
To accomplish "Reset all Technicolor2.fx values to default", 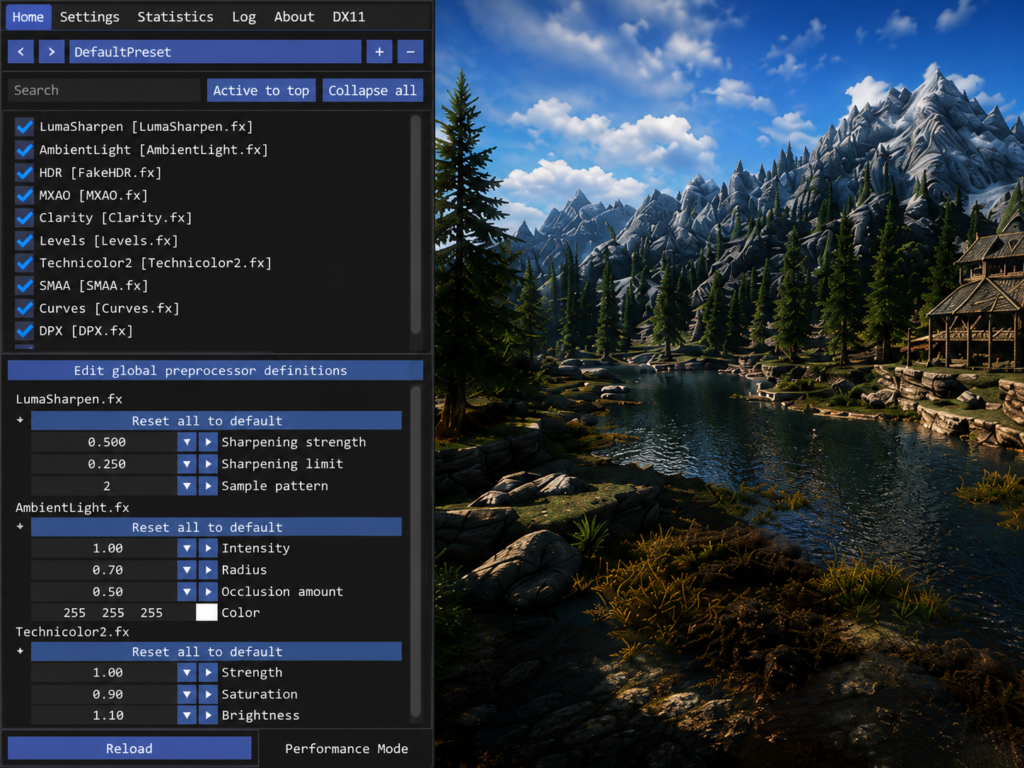I will [216, 651].
